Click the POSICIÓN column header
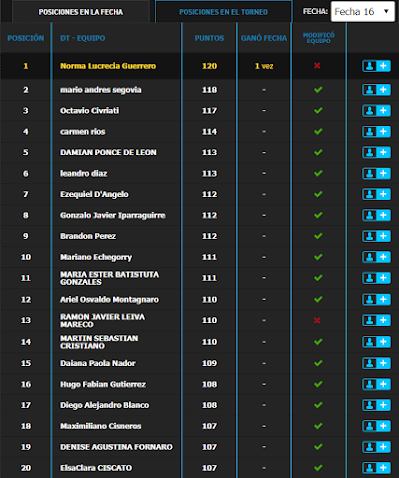Viewport: 399px width, 478px height. 26,38
